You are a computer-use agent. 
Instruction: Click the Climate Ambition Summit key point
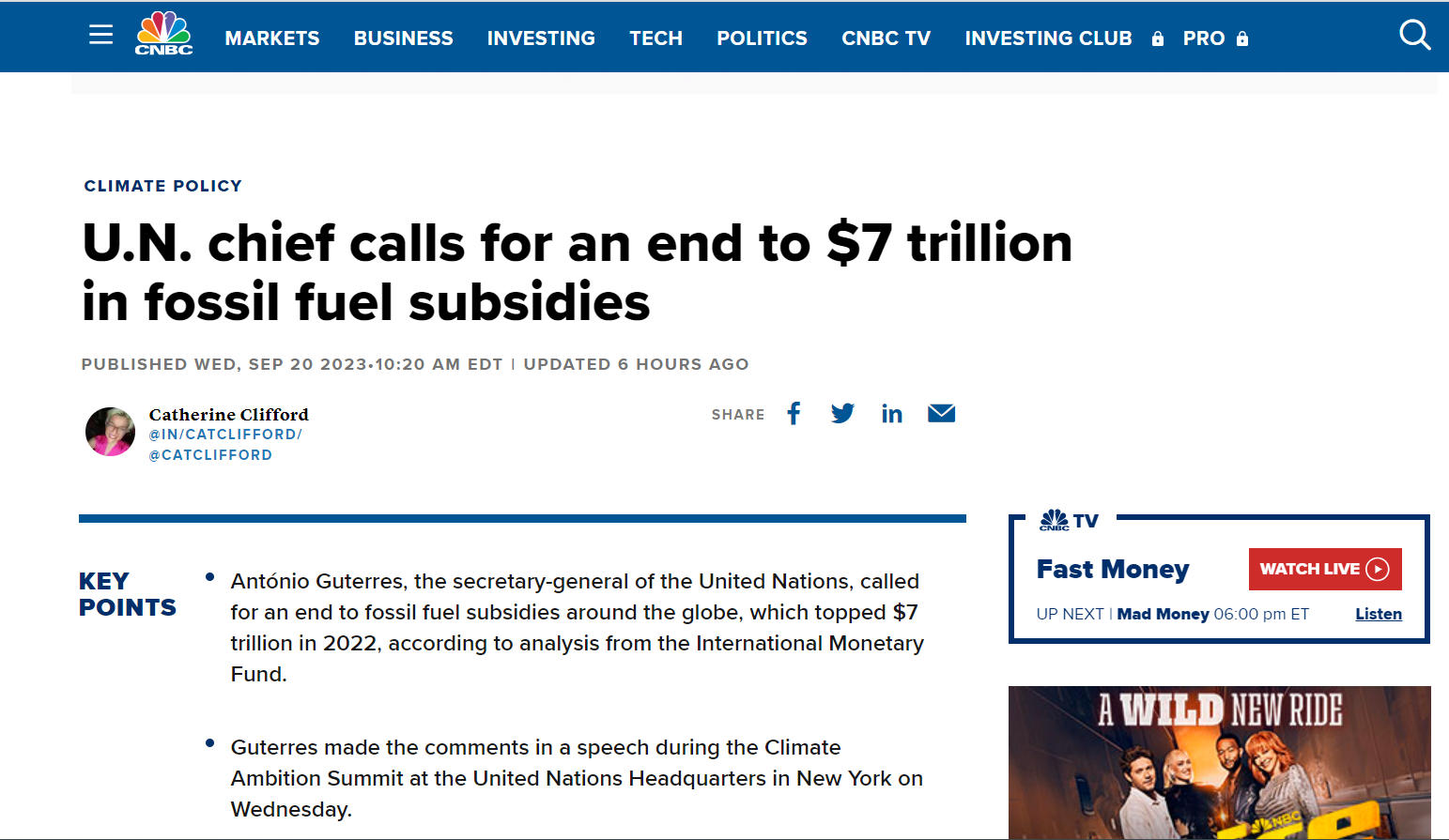[577, 778]
